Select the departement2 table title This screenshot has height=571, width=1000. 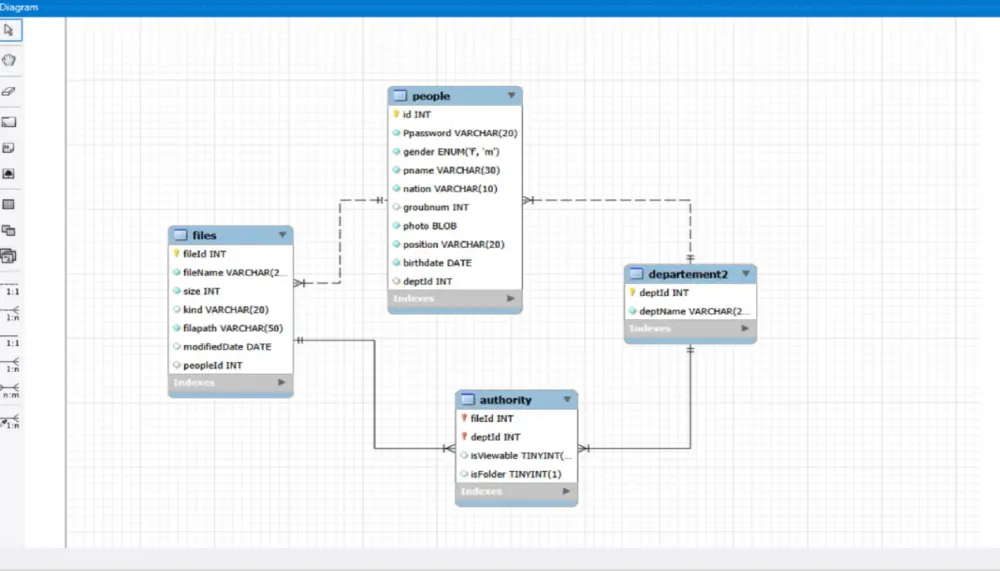(x=688, y=274)
